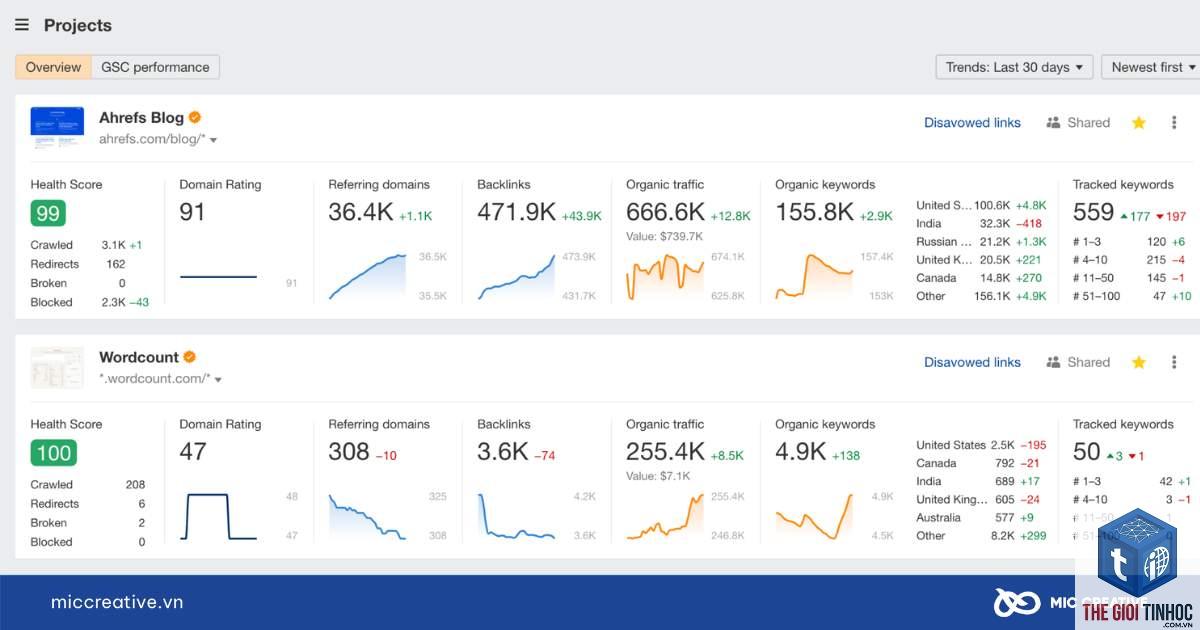Toggle the star favorite on Ahrefs Blog
The height and width of the screenshot is (630, 1200).
(1138, 123)
